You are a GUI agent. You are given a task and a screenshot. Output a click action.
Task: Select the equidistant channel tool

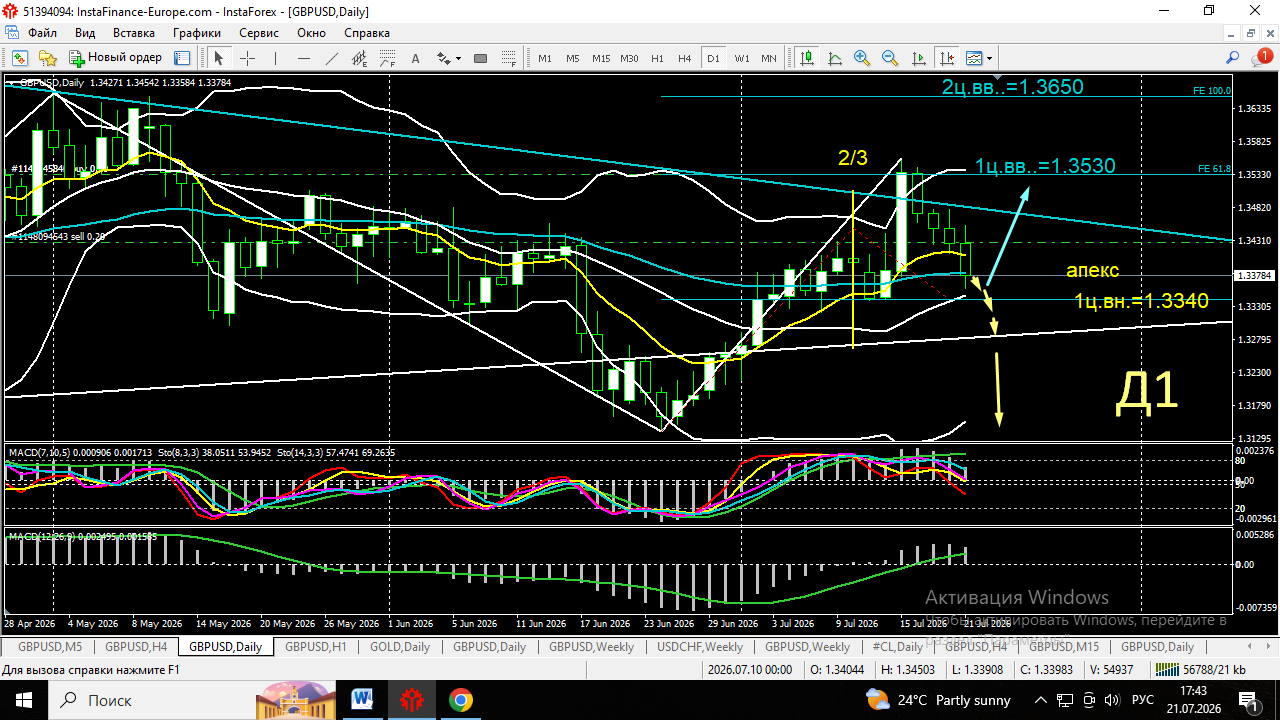coord(360,58)
